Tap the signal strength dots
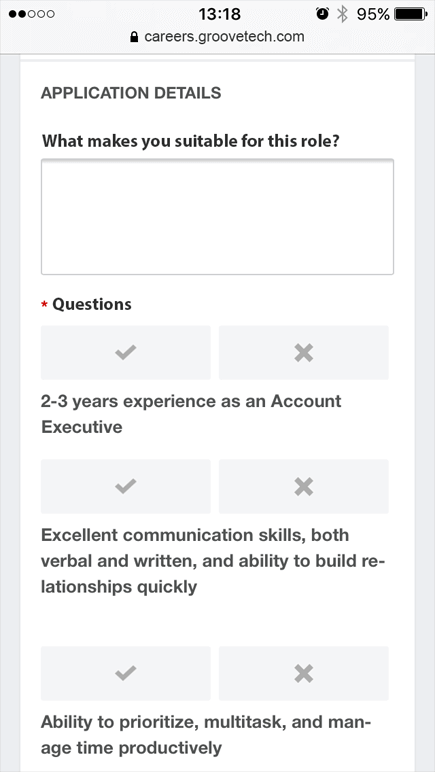 [31, 14]
